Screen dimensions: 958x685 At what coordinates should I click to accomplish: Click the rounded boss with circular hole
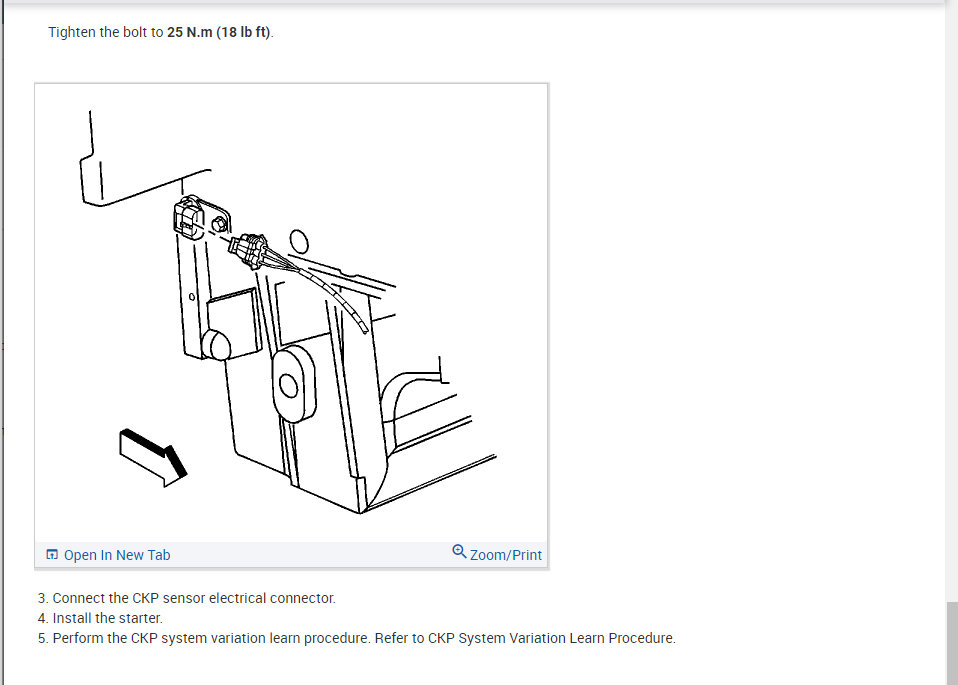point(294,385)
